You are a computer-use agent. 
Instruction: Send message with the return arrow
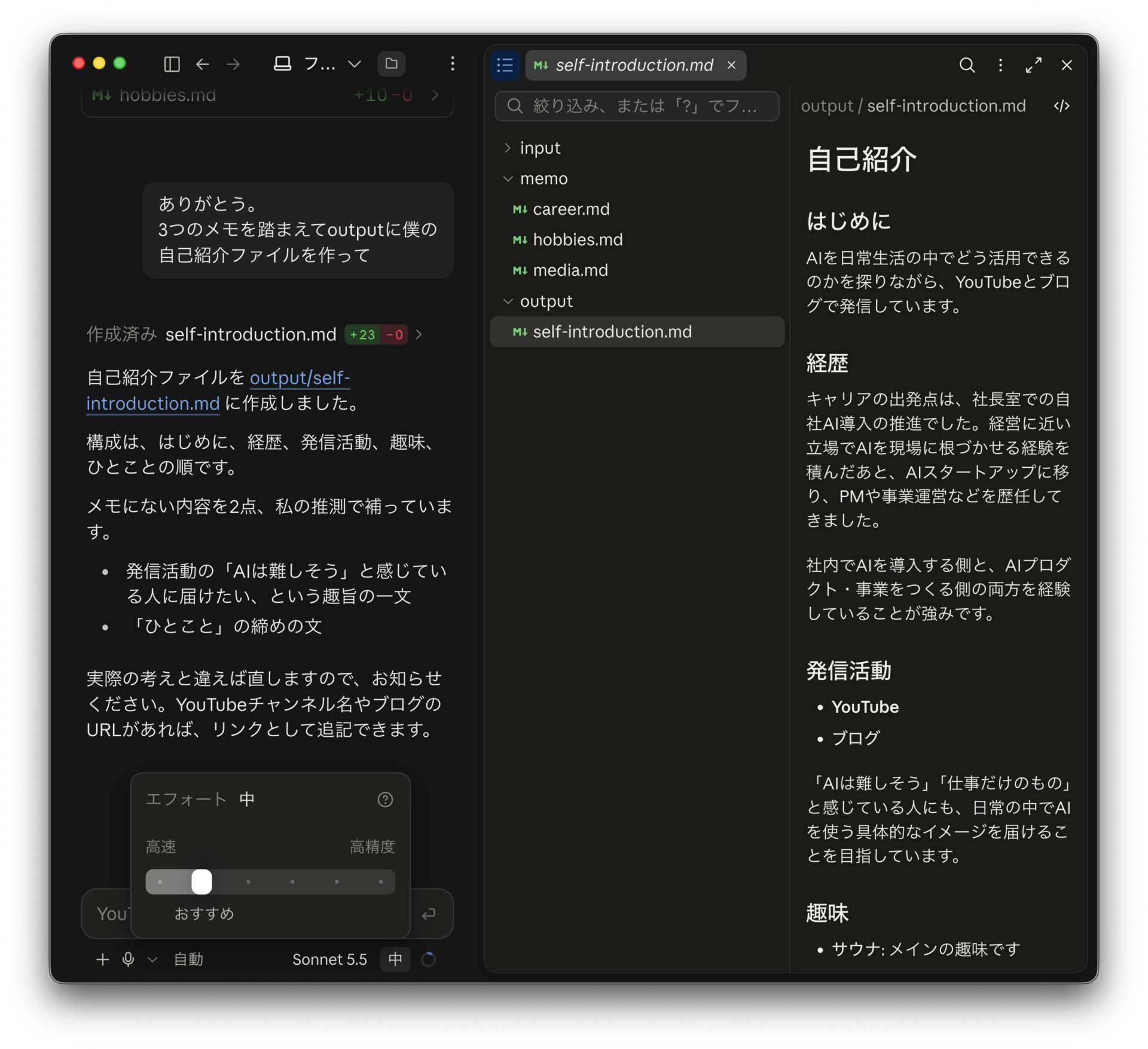coord(429,914)
